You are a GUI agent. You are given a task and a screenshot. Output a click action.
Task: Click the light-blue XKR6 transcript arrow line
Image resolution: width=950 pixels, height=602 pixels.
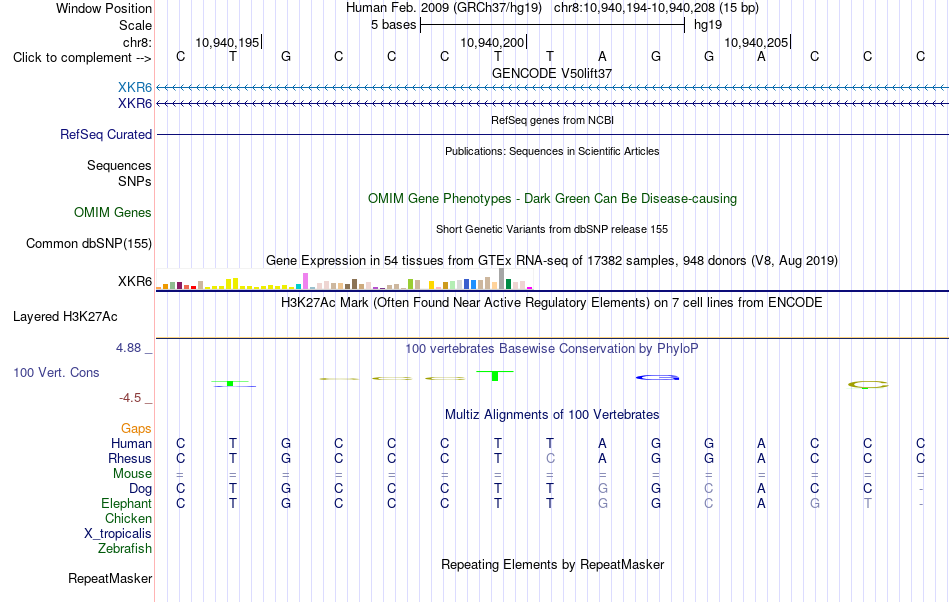(552, 88)
